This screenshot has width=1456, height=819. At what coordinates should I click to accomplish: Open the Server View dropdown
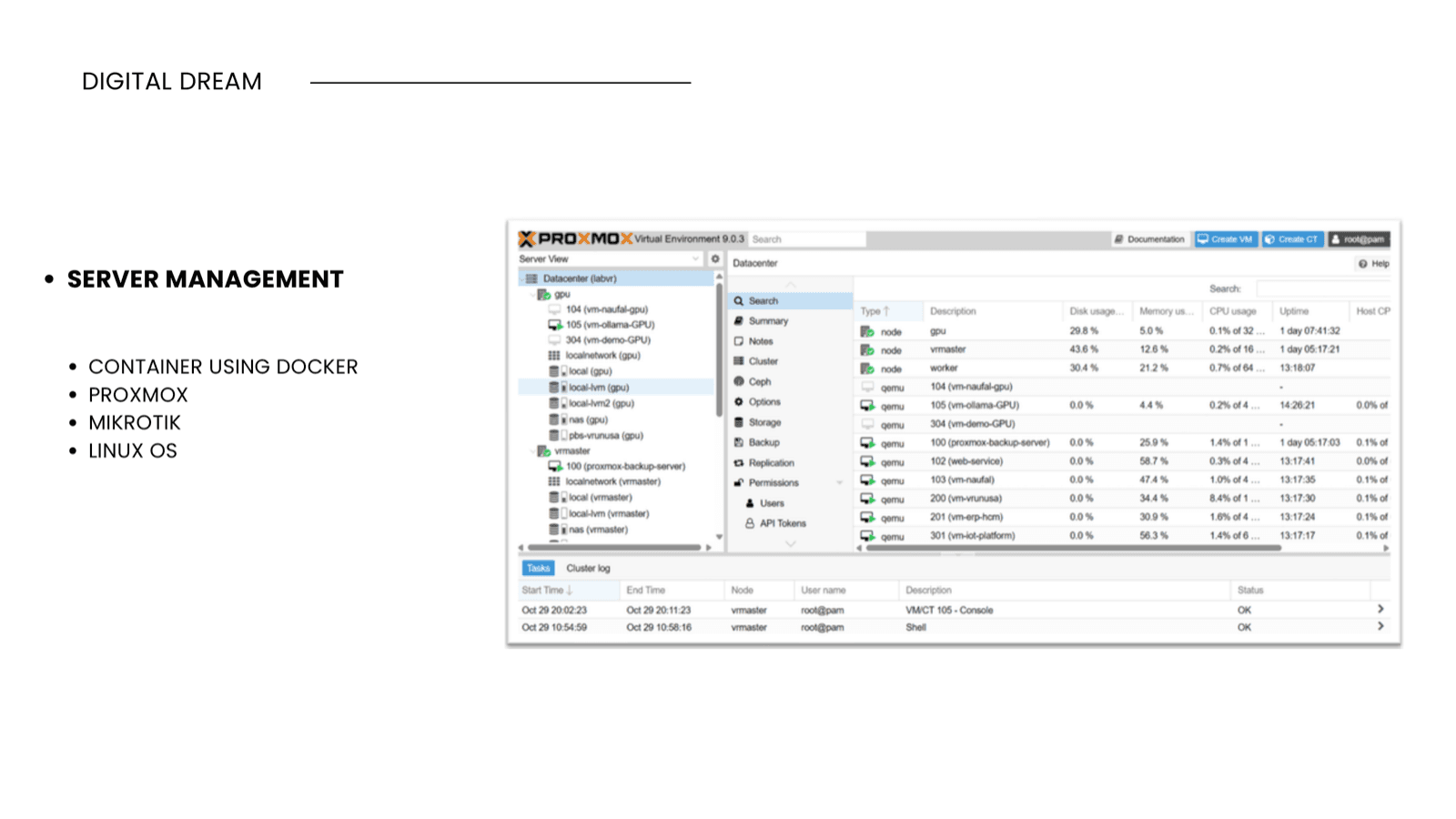pyautogui.click(x=610, y=259)
